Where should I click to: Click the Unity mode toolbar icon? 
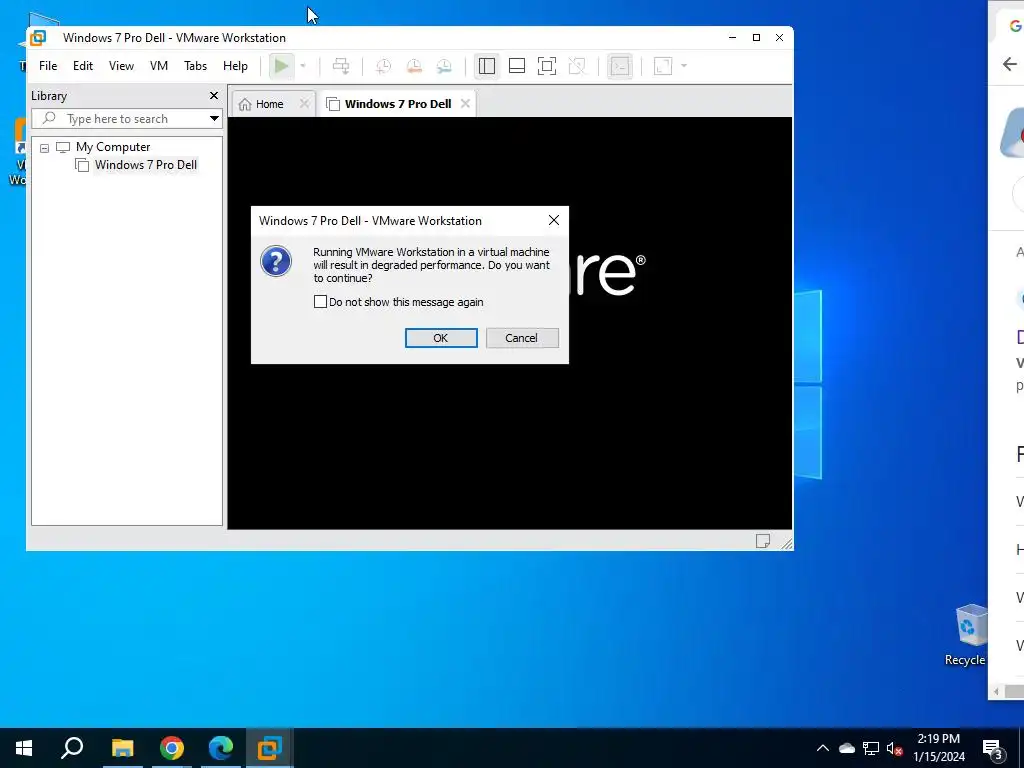tap(577, 66)
